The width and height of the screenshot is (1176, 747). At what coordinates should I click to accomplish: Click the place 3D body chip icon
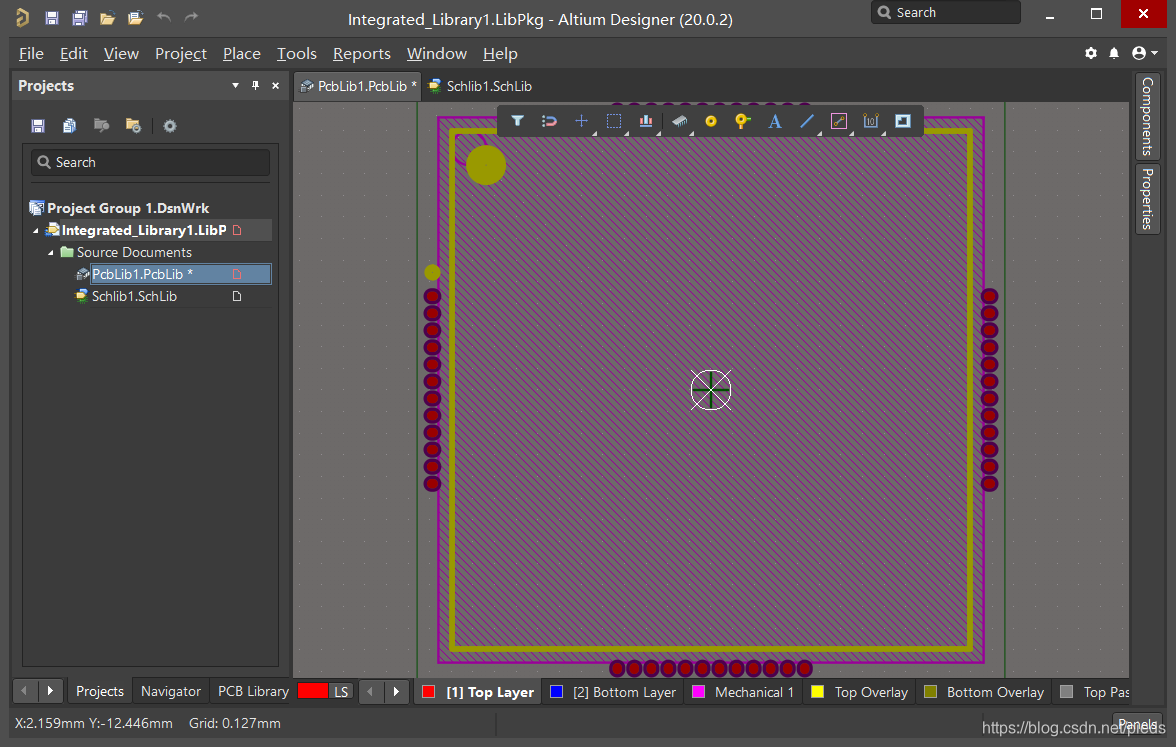pos(680,121)
